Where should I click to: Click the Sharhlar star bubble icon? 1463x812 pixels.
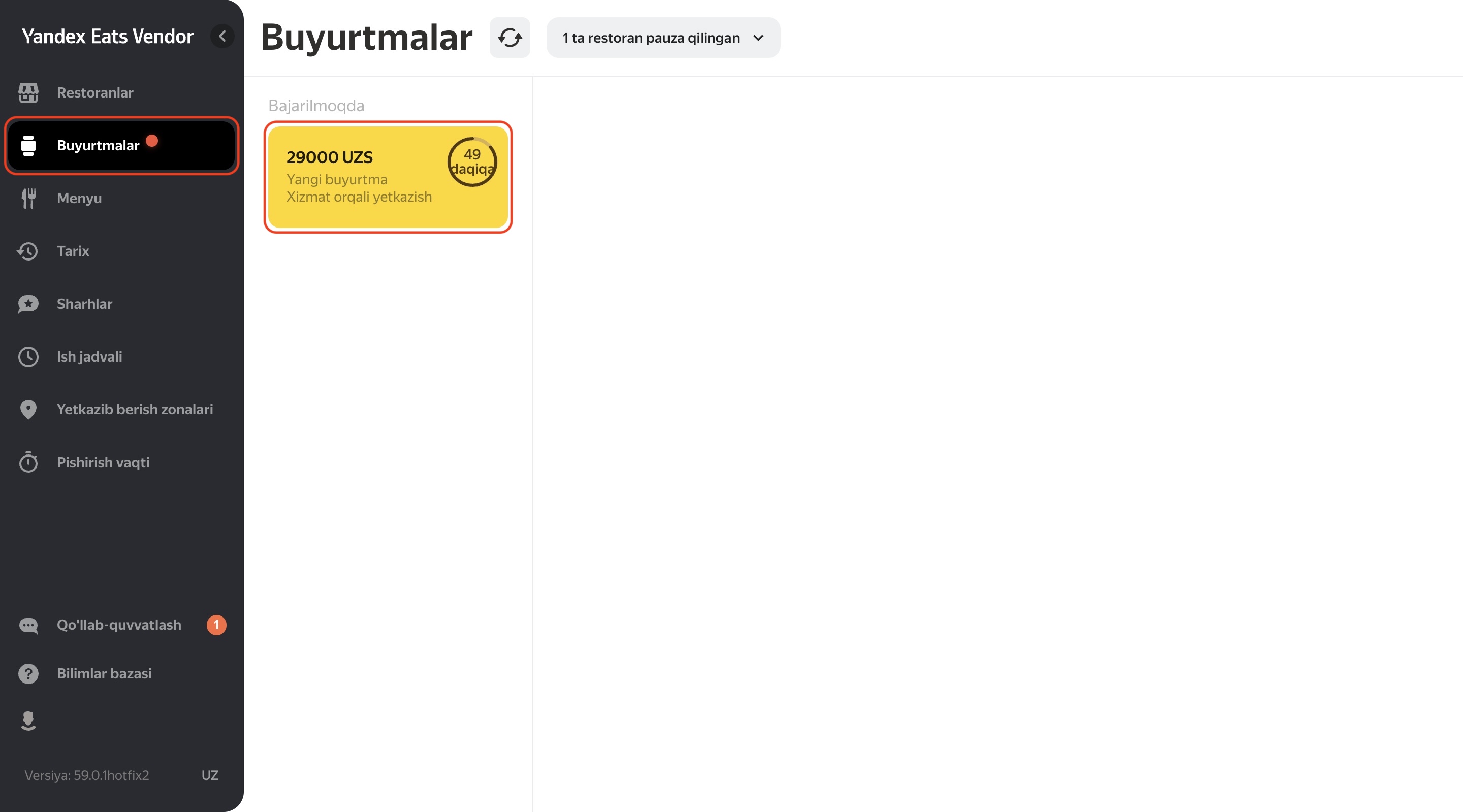point(28,304)
